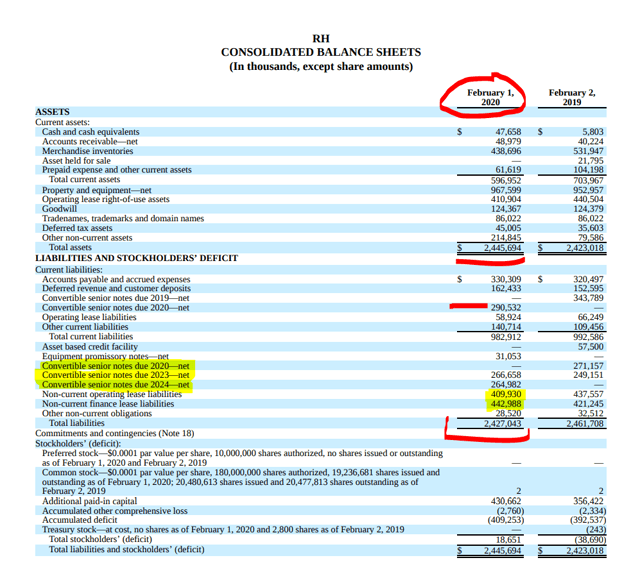The image size is (640, 567).
Task: Click 'Merchandise inventories' label
Action: point(87,151)
